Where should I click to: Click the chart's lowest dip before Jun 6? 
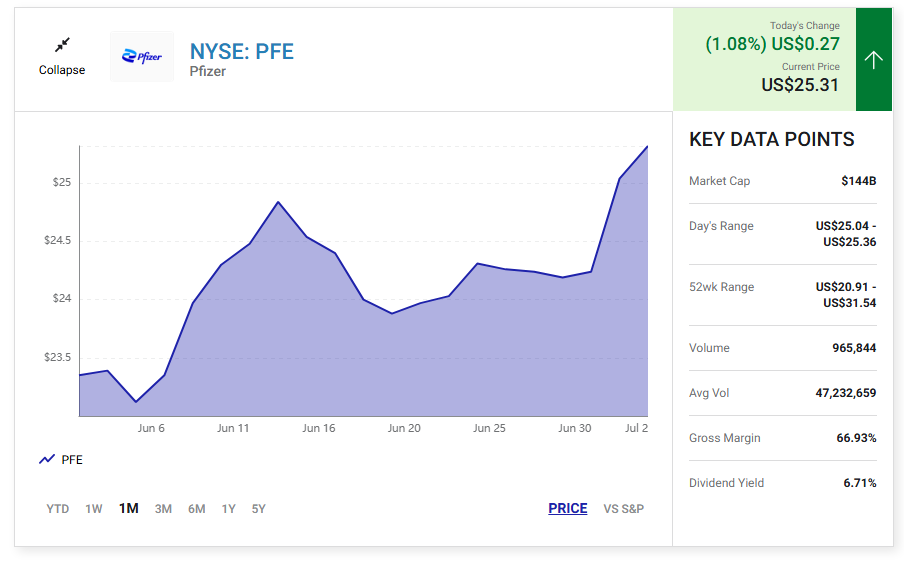(x=136, y=401)
